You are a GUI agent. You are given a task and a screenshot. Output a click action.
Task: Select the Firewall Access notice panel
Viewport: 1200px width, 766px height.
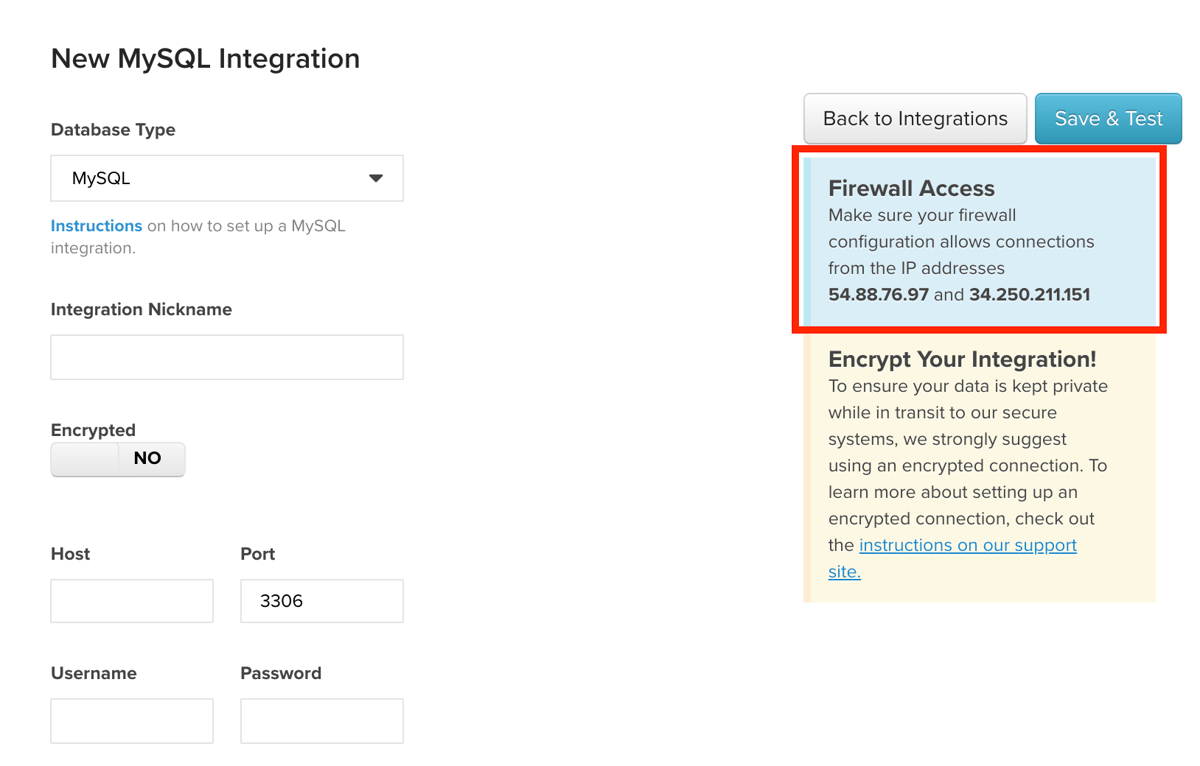click(x=979, y=240)
